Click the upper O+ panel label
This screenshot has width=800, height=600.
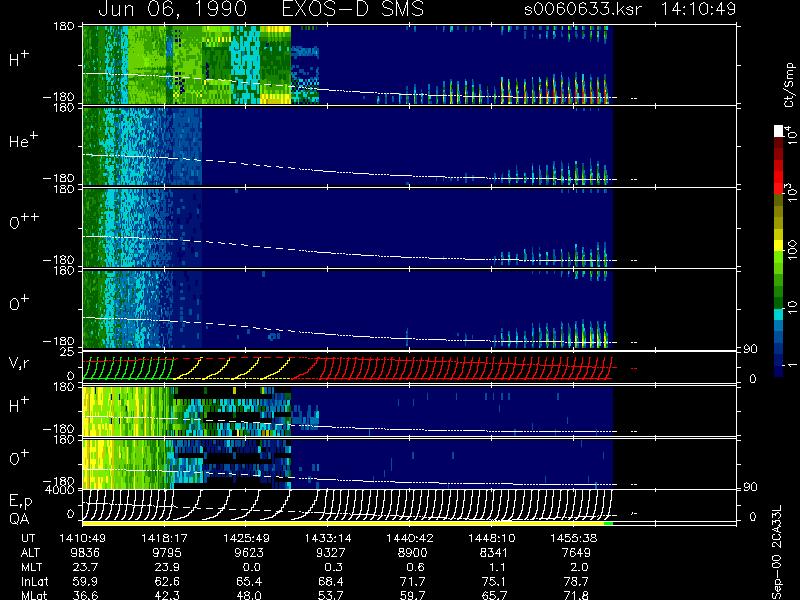click(19, 303)
